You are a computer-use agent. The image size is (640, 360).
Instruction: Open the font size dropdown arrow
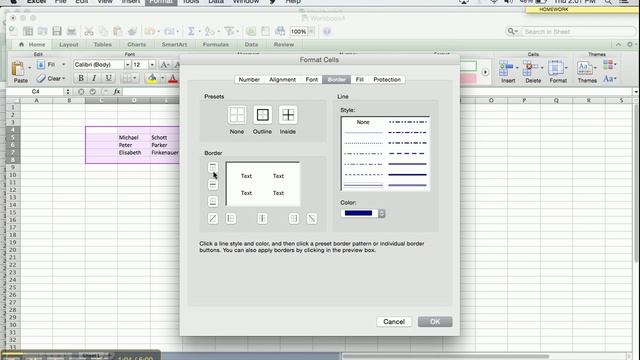point(152,64)
